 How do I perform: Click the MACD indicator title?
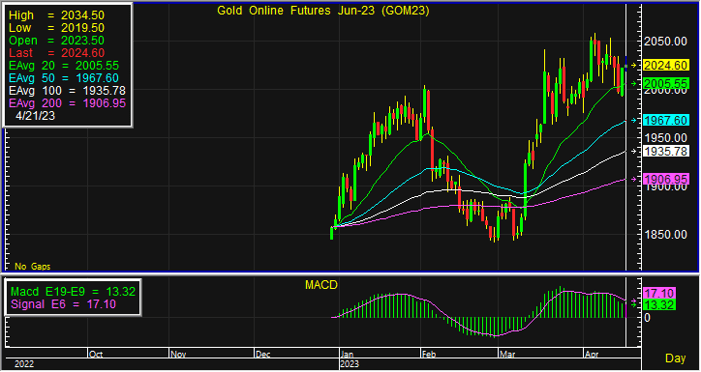tap(321, 285)
